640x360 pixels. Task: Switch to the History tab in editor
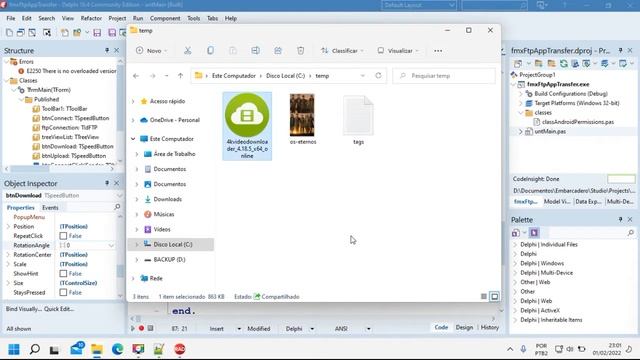(490, 327)
